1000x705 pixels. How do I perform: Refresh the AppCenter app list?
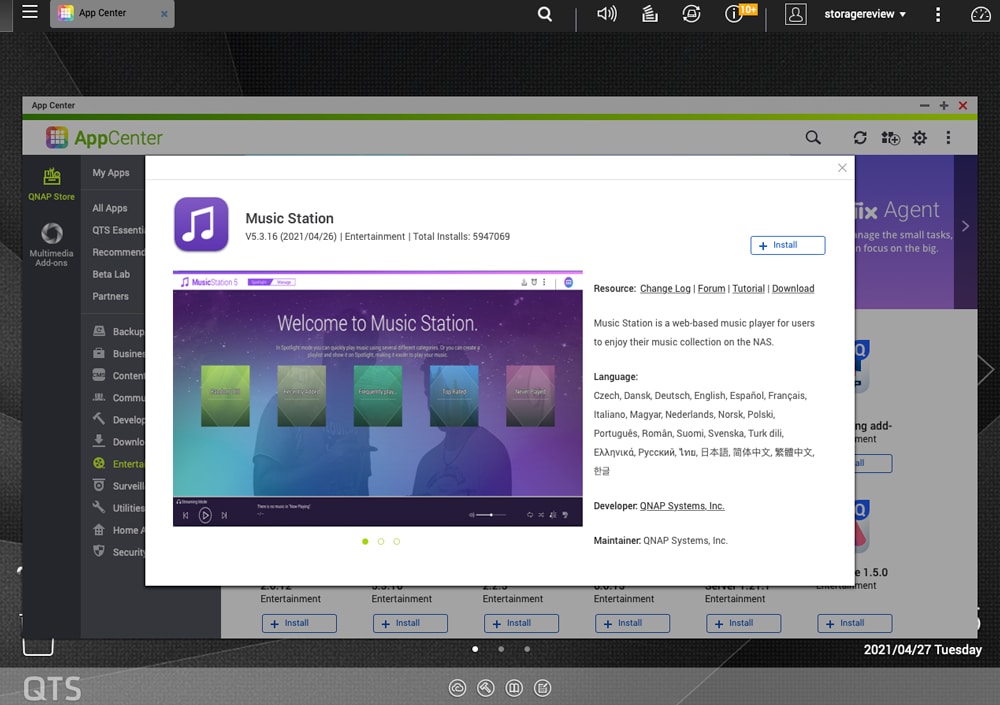860,137
